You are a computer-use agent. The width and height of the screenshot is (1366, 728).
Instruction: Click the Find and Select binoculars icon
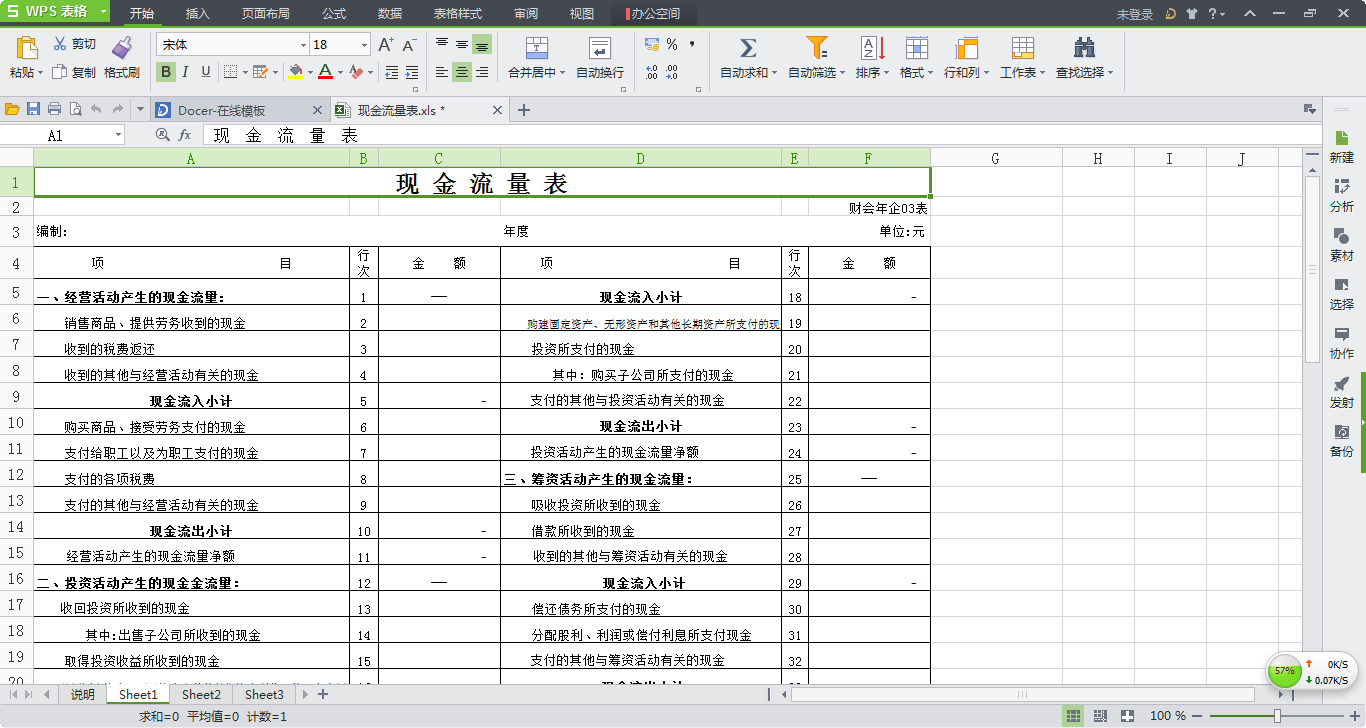1084,48
